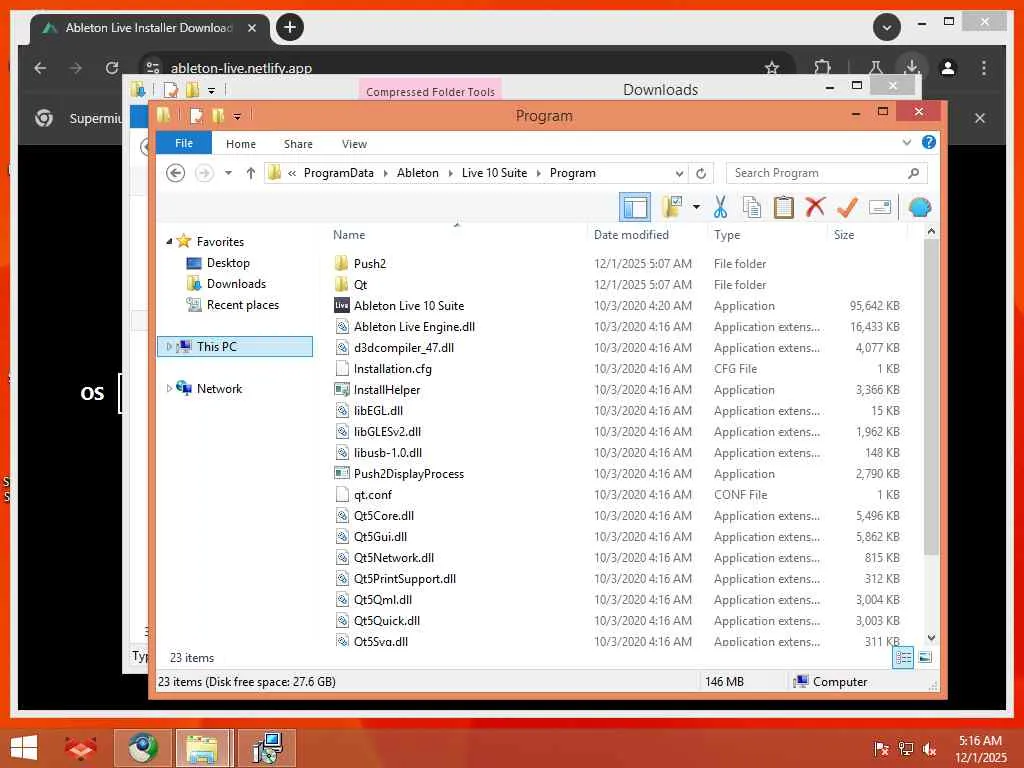
Task: Expand the Network tree node
Action: tap(169, 389)
